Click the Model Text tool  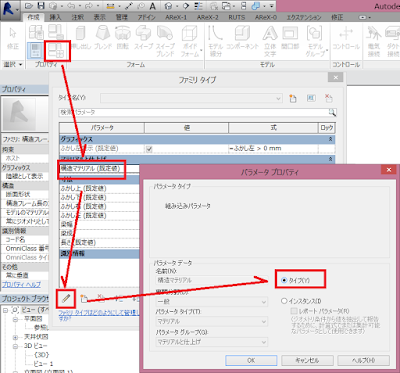coord(270,41)
